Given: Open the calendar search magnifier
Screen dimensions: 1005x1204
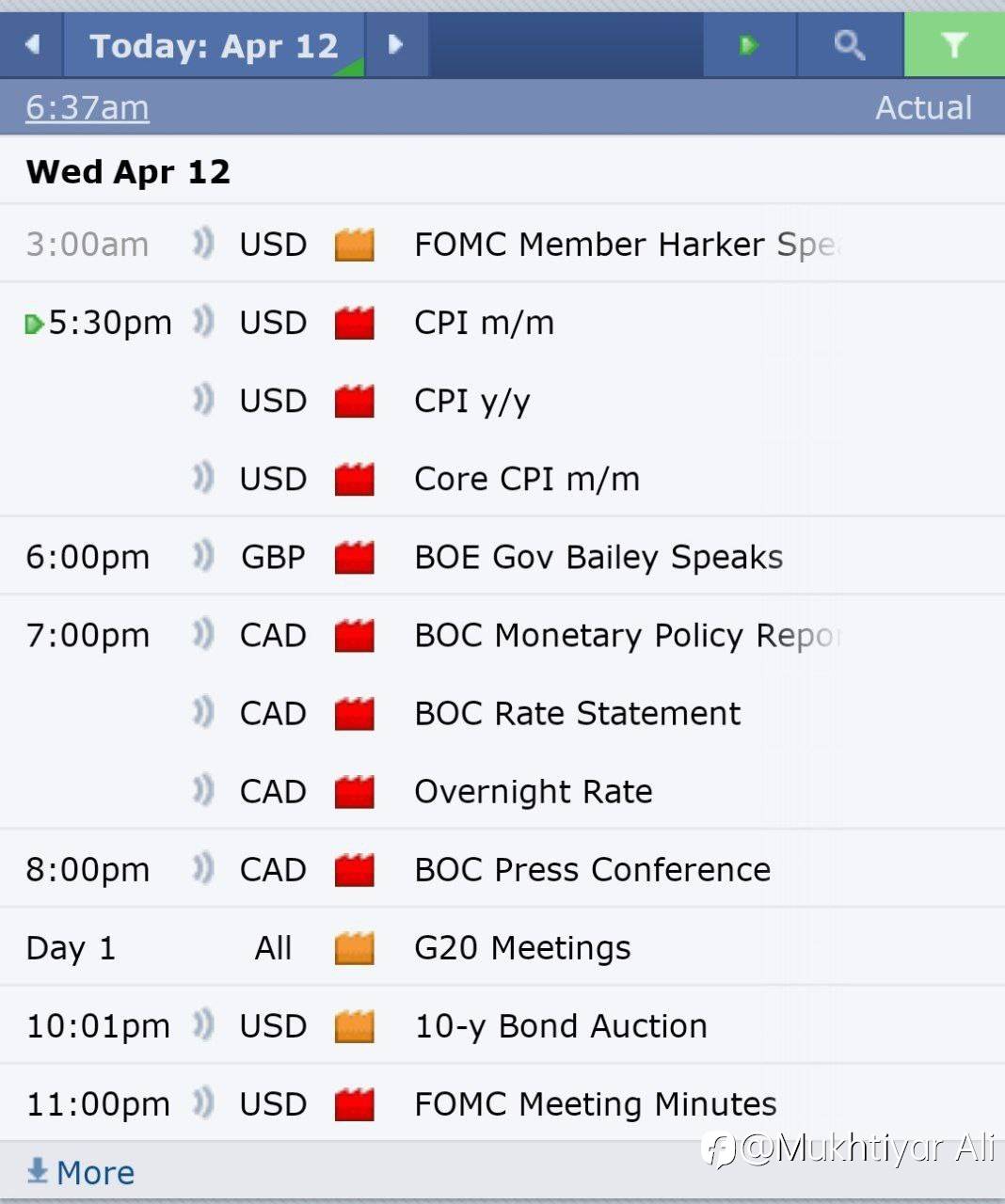Looking at the screenshot, I should 849,44.
